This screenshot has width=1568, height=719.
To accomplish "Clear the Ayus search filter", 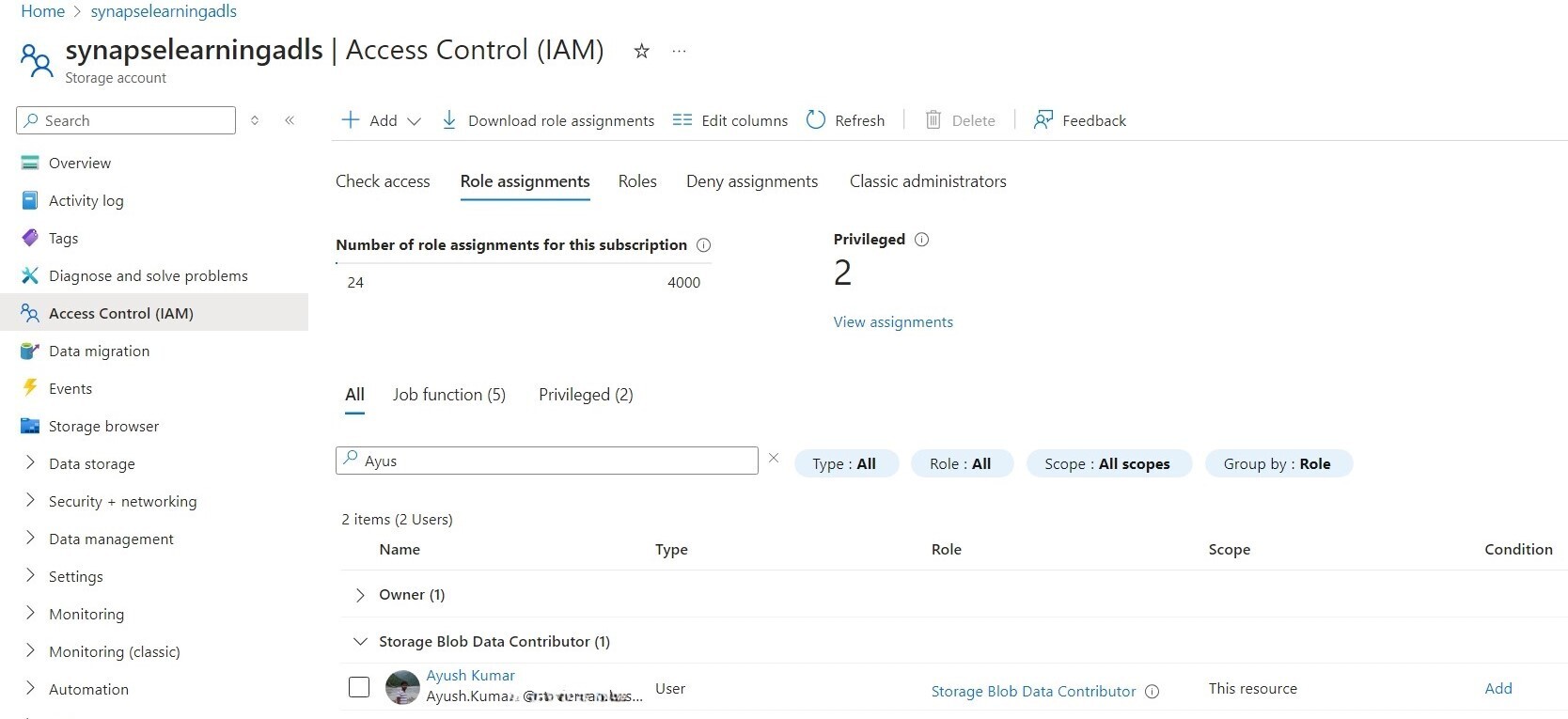I will coord(774,459).
